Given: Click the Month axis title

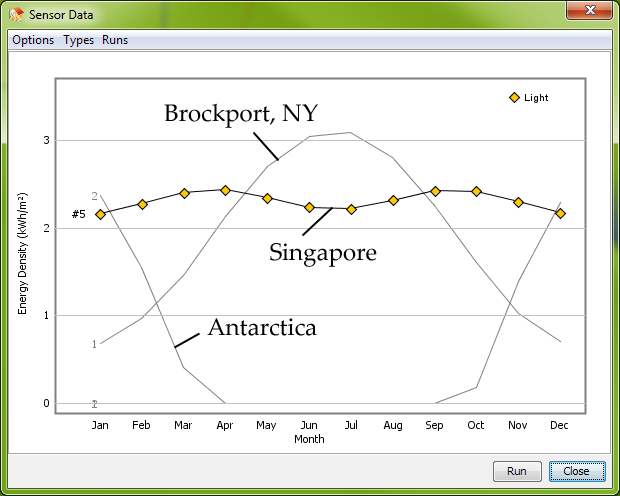Looking at the screenshot, I should pyautogui.click(x=309, y=439).
